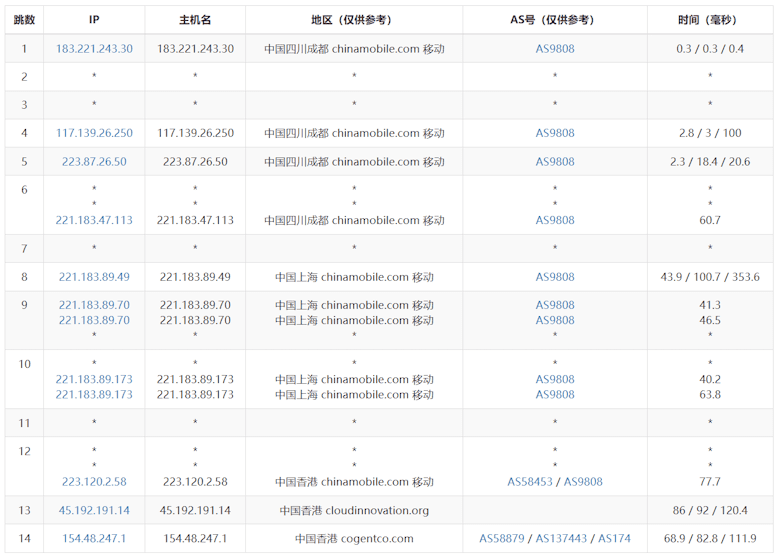Viewport: 780px width, 557px height.
Task: Follow the 221.183.47.113 IP link
Action: 94,220
